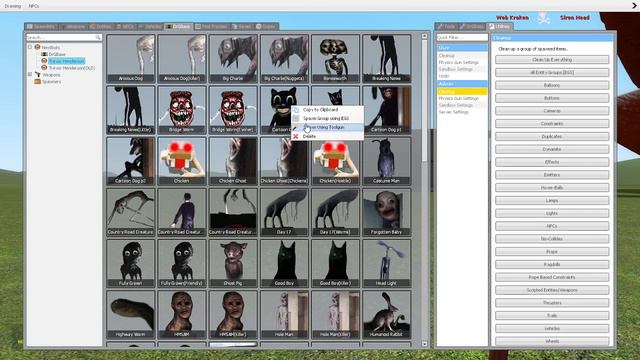Select the Cartoon Dog p1 spawn icon
The image size is (640, 360).
coord(387,110)
